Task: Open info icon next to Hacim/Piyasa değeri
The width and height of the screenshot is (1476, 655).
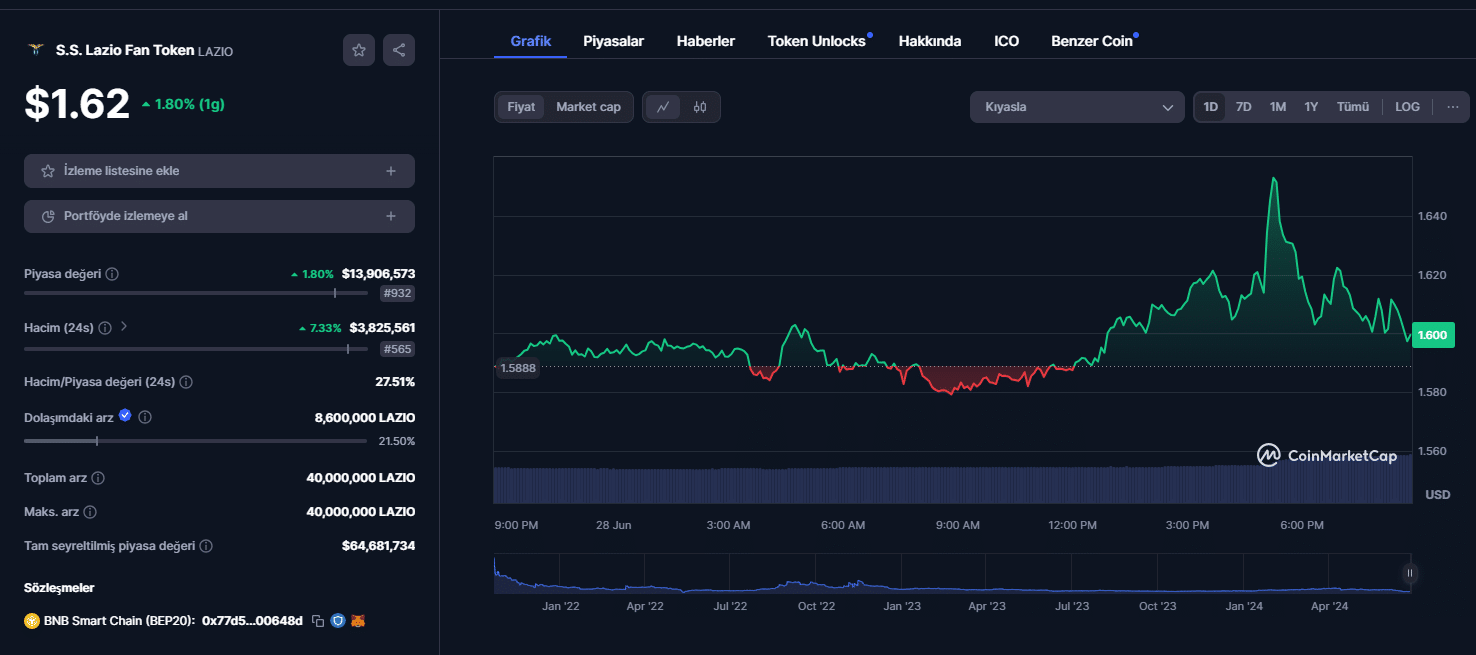Action: tap(186, 382)
